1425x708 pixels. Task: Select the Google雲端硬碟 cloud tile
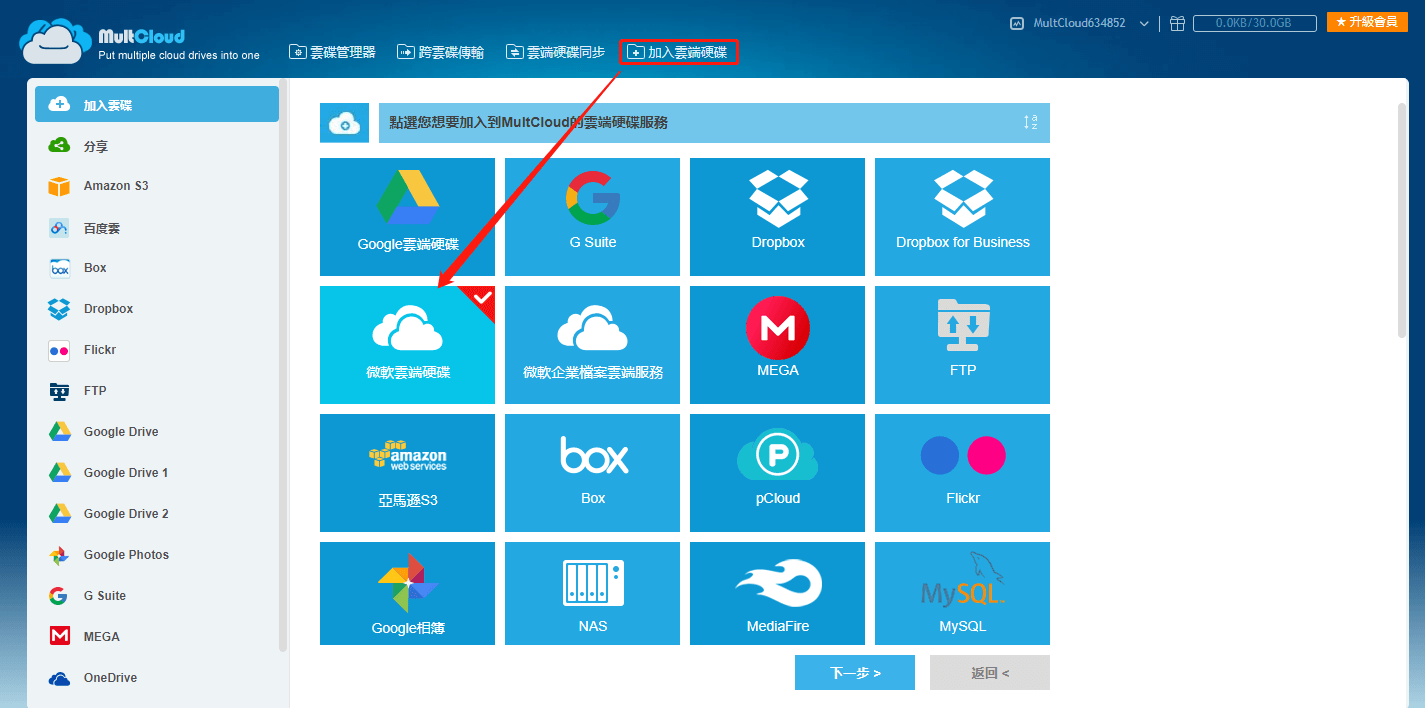pyautogui.click(x=407, y=217)
